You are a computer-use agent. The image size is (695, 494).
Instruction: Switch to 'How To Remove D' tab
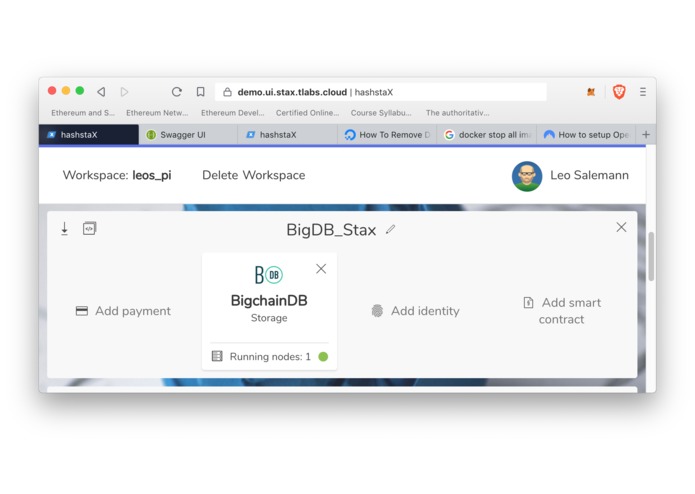387,135
